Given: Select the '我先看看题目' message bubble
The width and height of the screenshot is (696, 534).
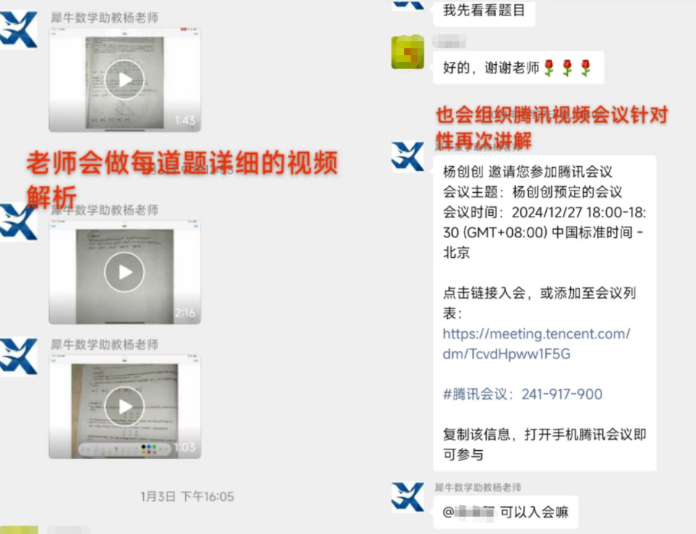Looking at the screenshot, I should tap(484, 12).
